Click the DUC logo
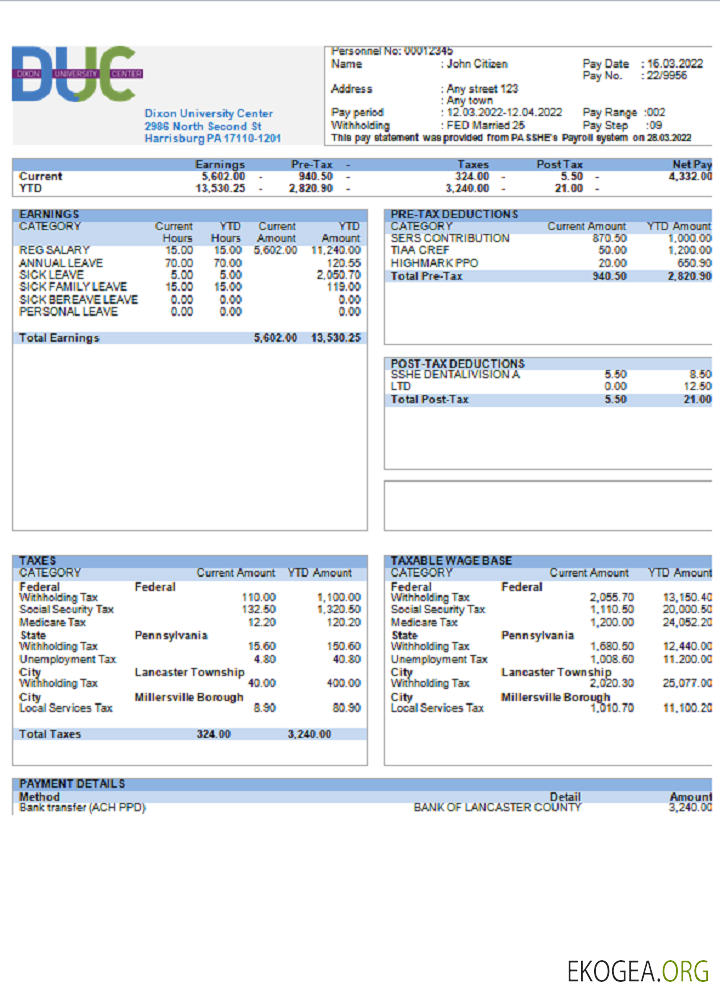The height and width of the screenshot is (1000, 720). (76, 74)
